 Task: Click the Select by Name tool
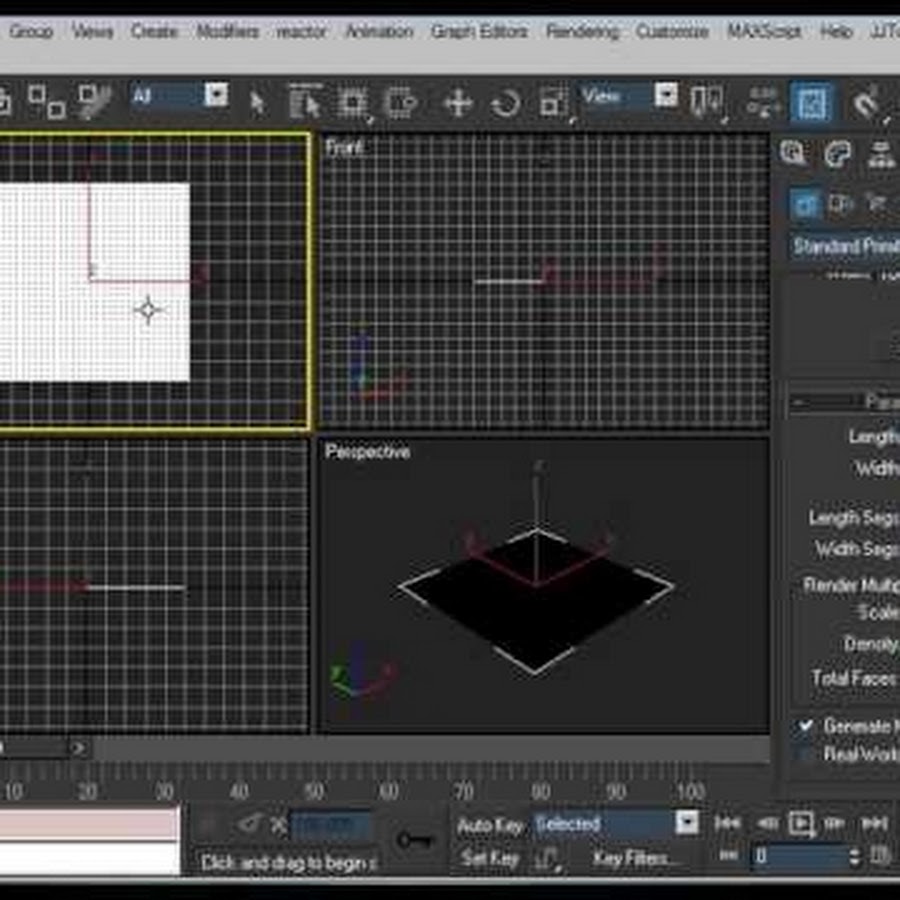click(304, 103)
